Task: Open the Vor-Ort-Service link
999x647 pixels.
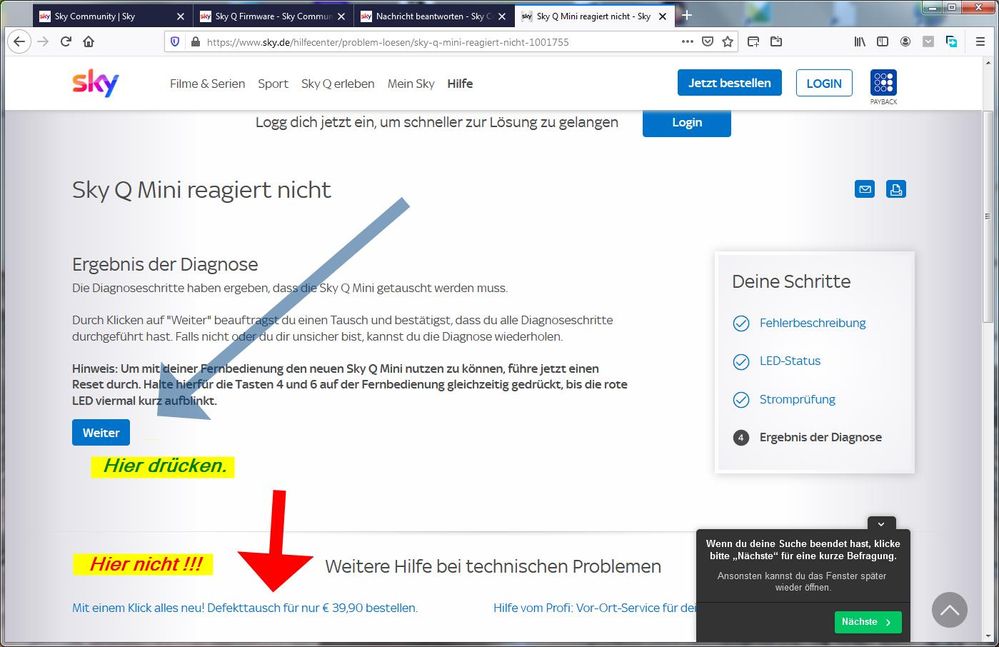Action: click(594, 608)
